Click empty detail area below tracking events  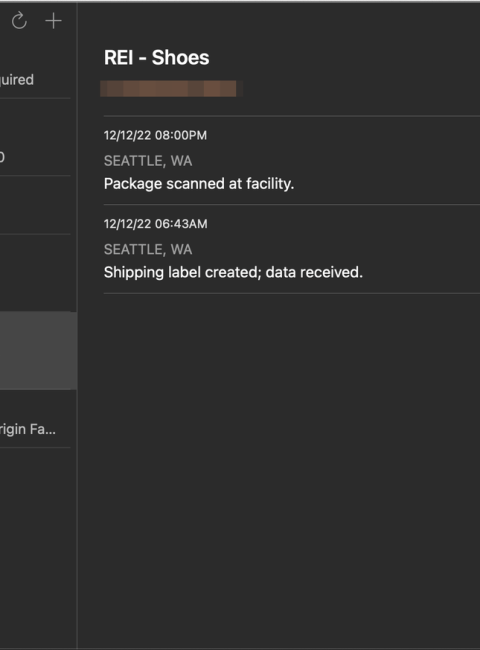[279, 468]
